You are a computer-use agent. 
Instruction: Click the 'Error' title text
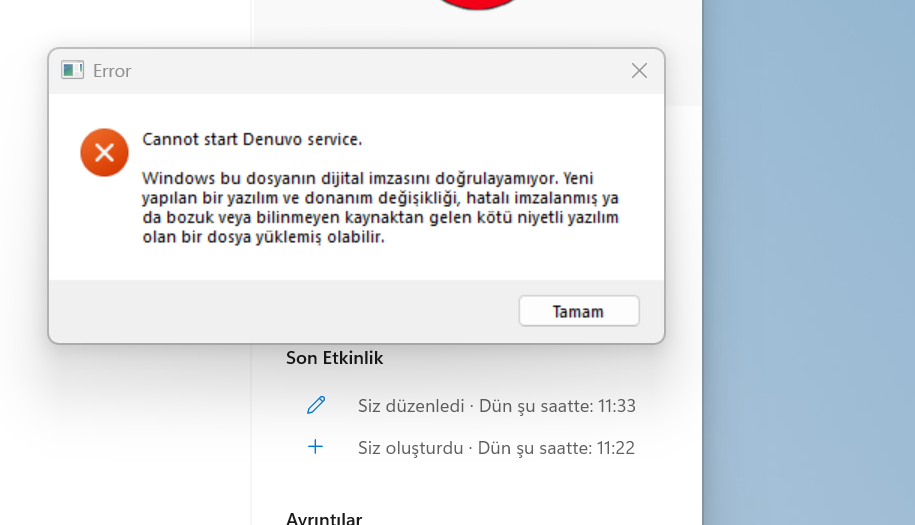pyautogui.click(x=112, y=71)
